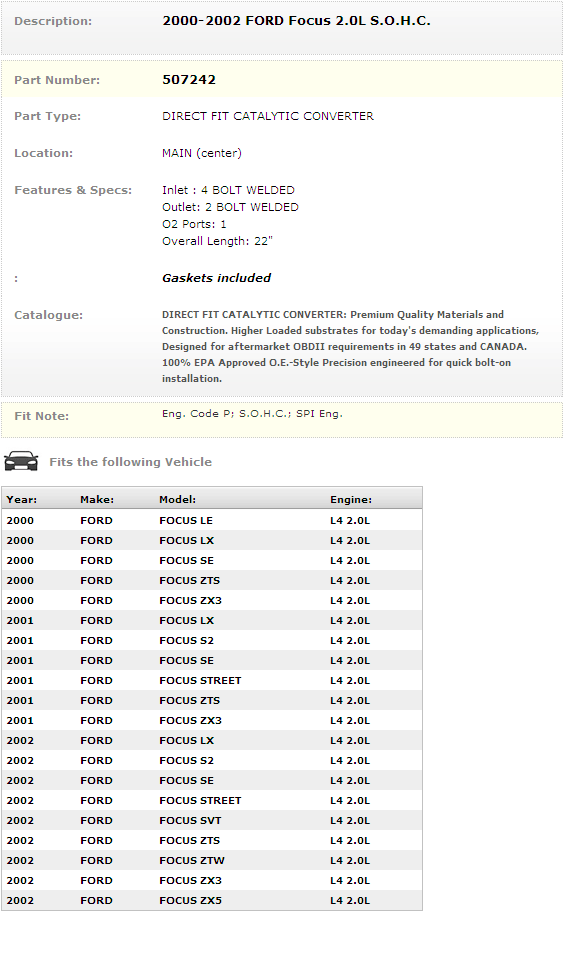Select the 2001 FOCUS SE model cell

[x=186, y=661]
